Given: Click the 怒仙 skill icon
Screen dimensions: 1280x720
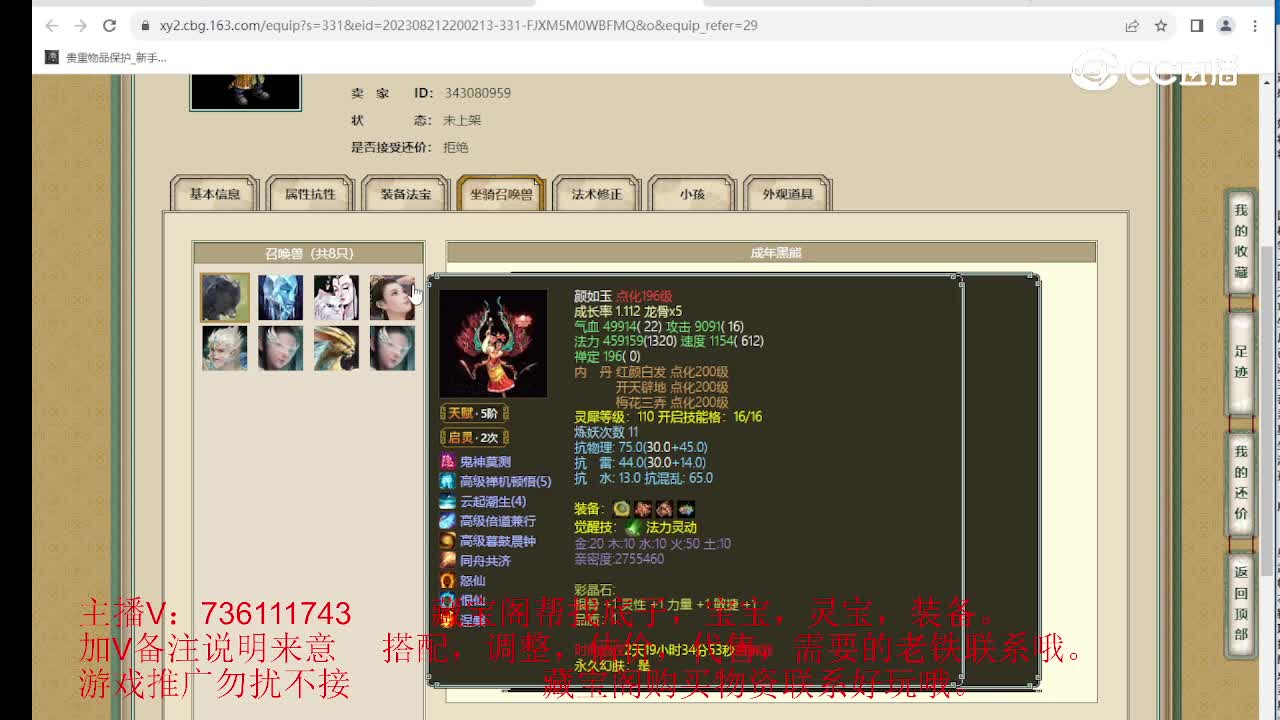Looking at the screenshot, I should pyautogui.click(x=448, y=581).
